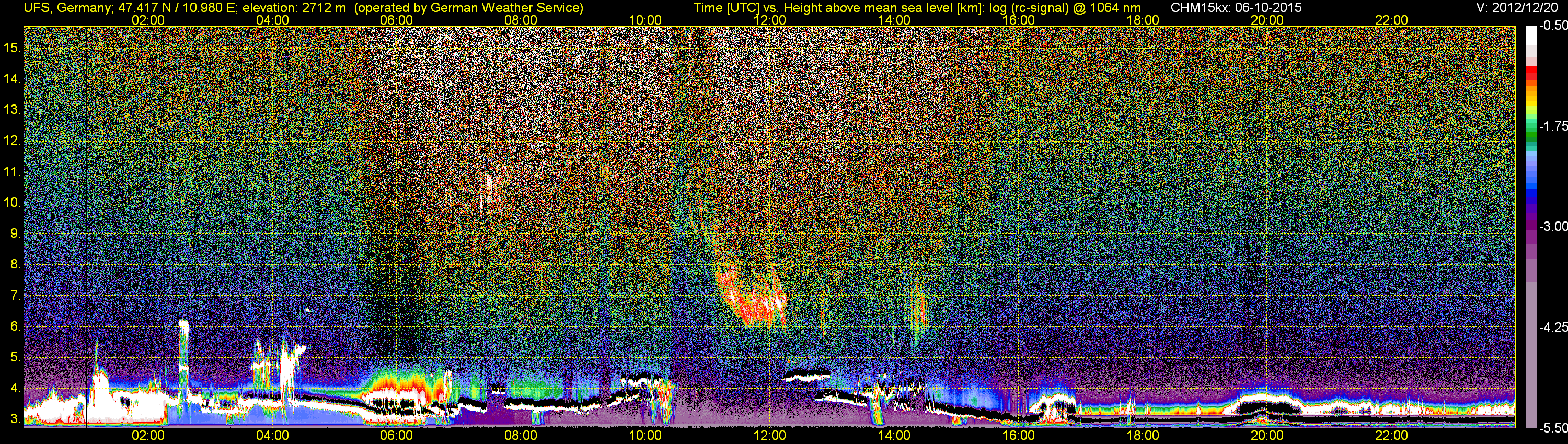
Task: Select "06:00" on the top time axis
Action: pos(396,20)
